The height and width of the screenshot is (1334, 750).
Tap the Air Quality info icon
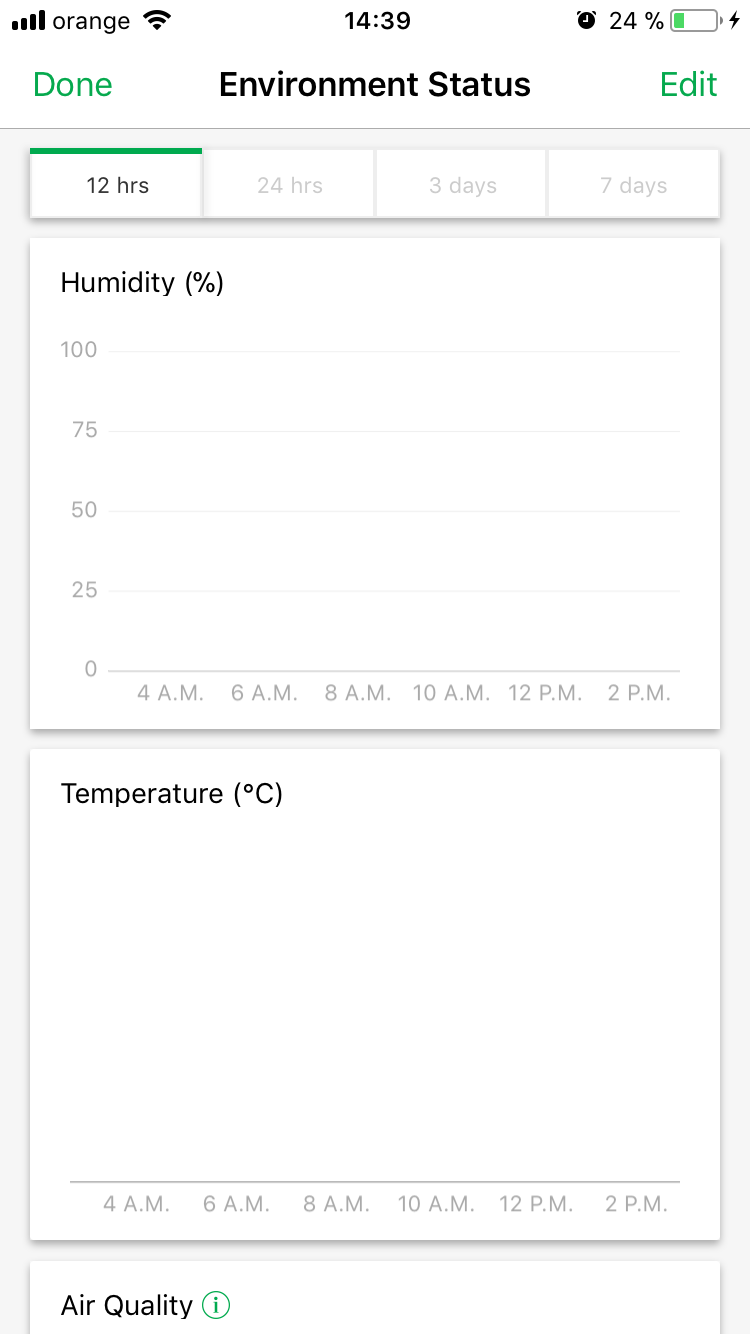pyautogui.click(x=216, y=1305)
